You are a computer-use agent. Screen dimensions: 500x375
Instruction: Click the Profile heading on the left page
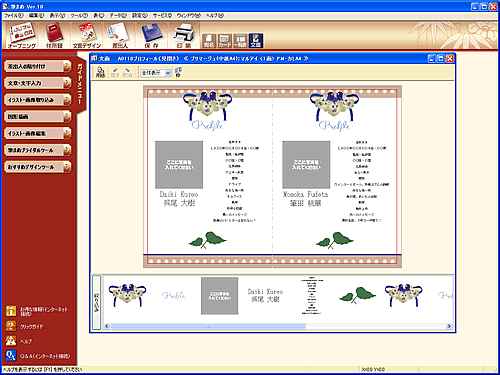(207, 125)
